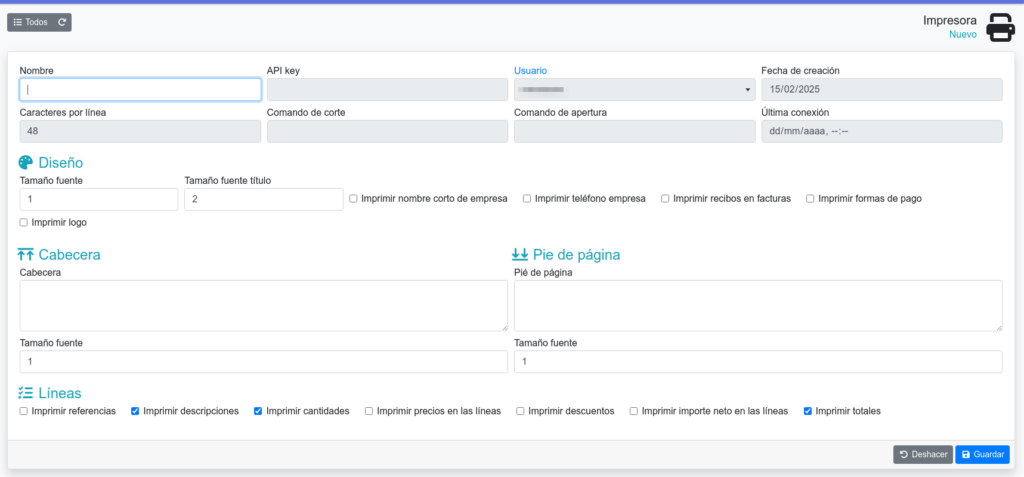
Task: Toggle Imprimir teléfono empresa checkbox
Action: 528,199
